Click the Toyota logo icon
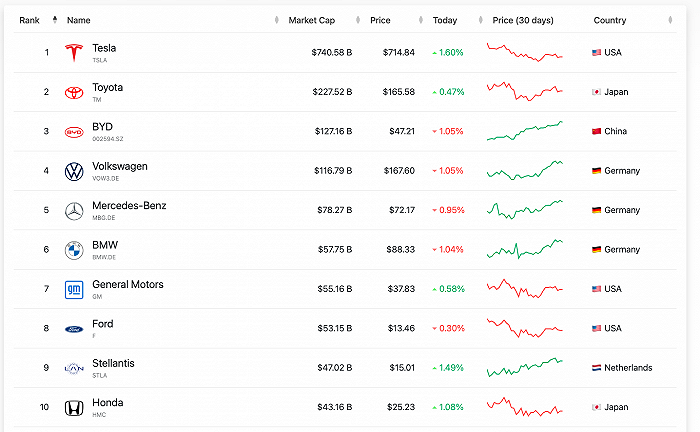 73,92
